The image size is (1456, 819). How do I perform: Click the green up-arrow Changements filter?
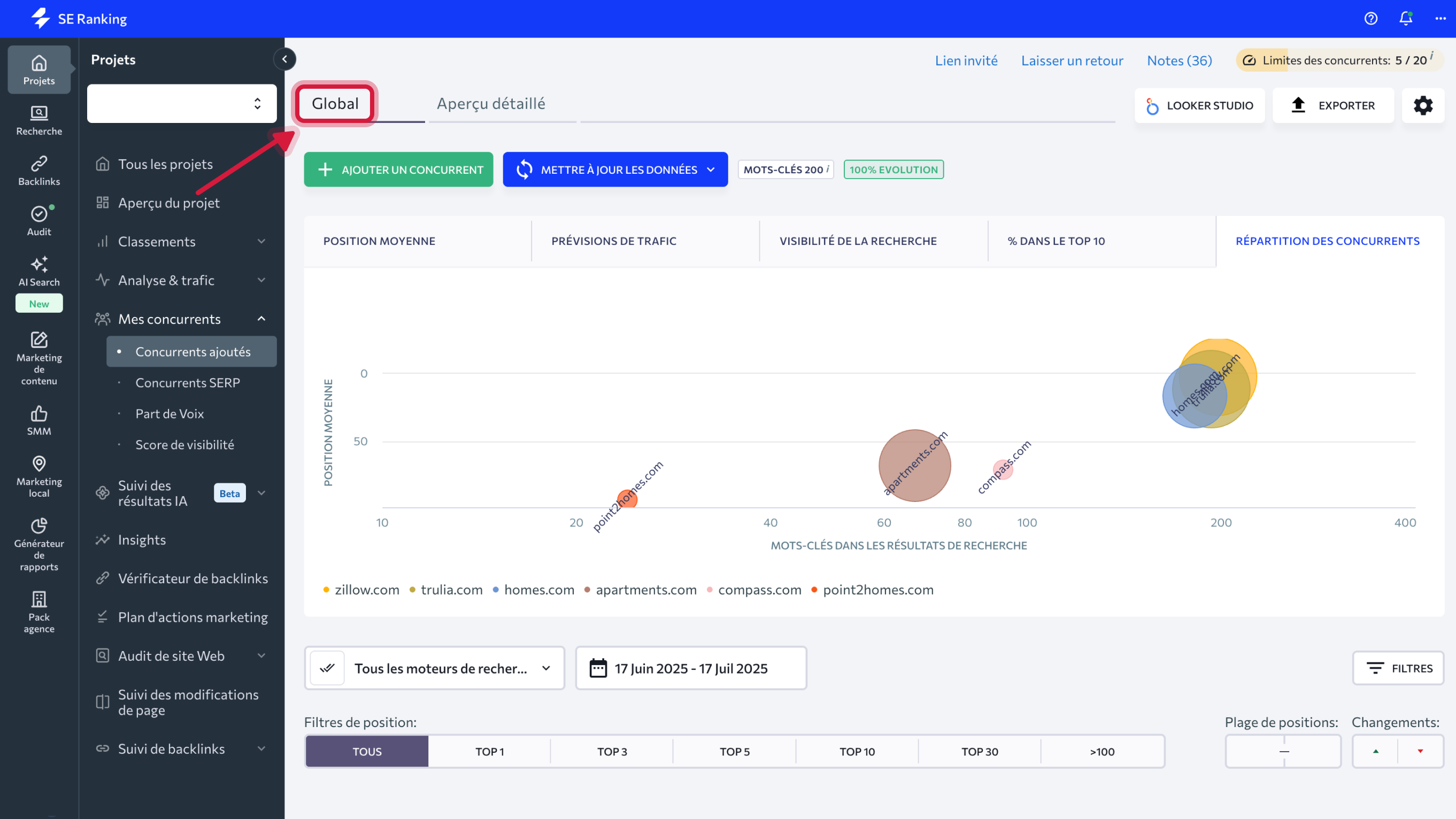point(1376,751)
